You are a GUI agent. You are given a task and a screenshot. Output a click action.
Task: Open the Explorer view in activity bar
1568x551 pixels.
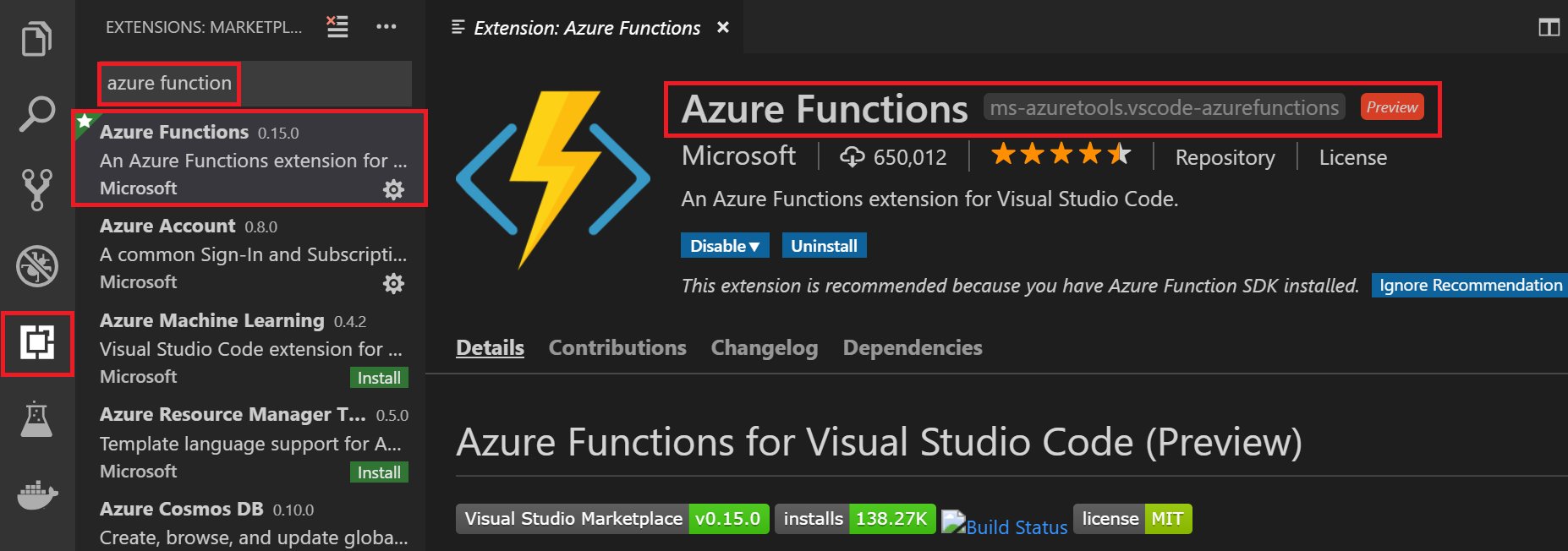tap(36, 38)
